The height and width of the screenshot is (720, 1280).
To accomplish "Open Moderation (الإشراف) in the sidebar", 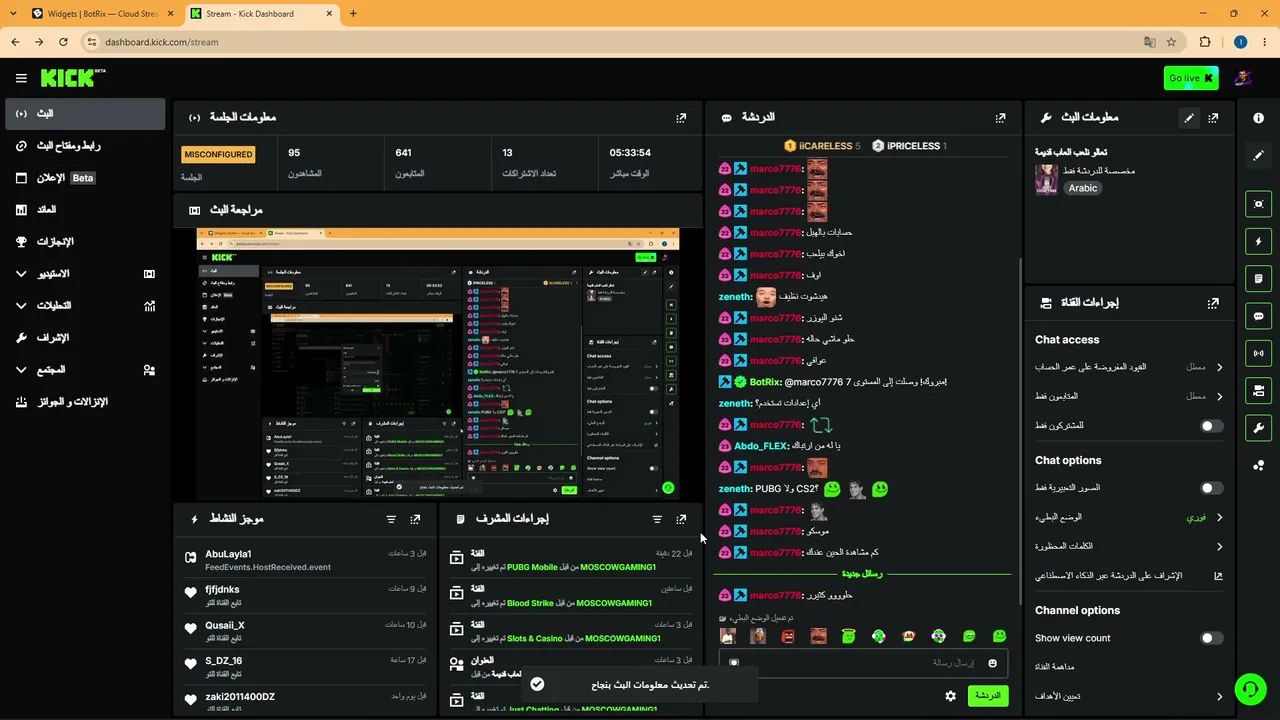I will (x=85, y=338).
